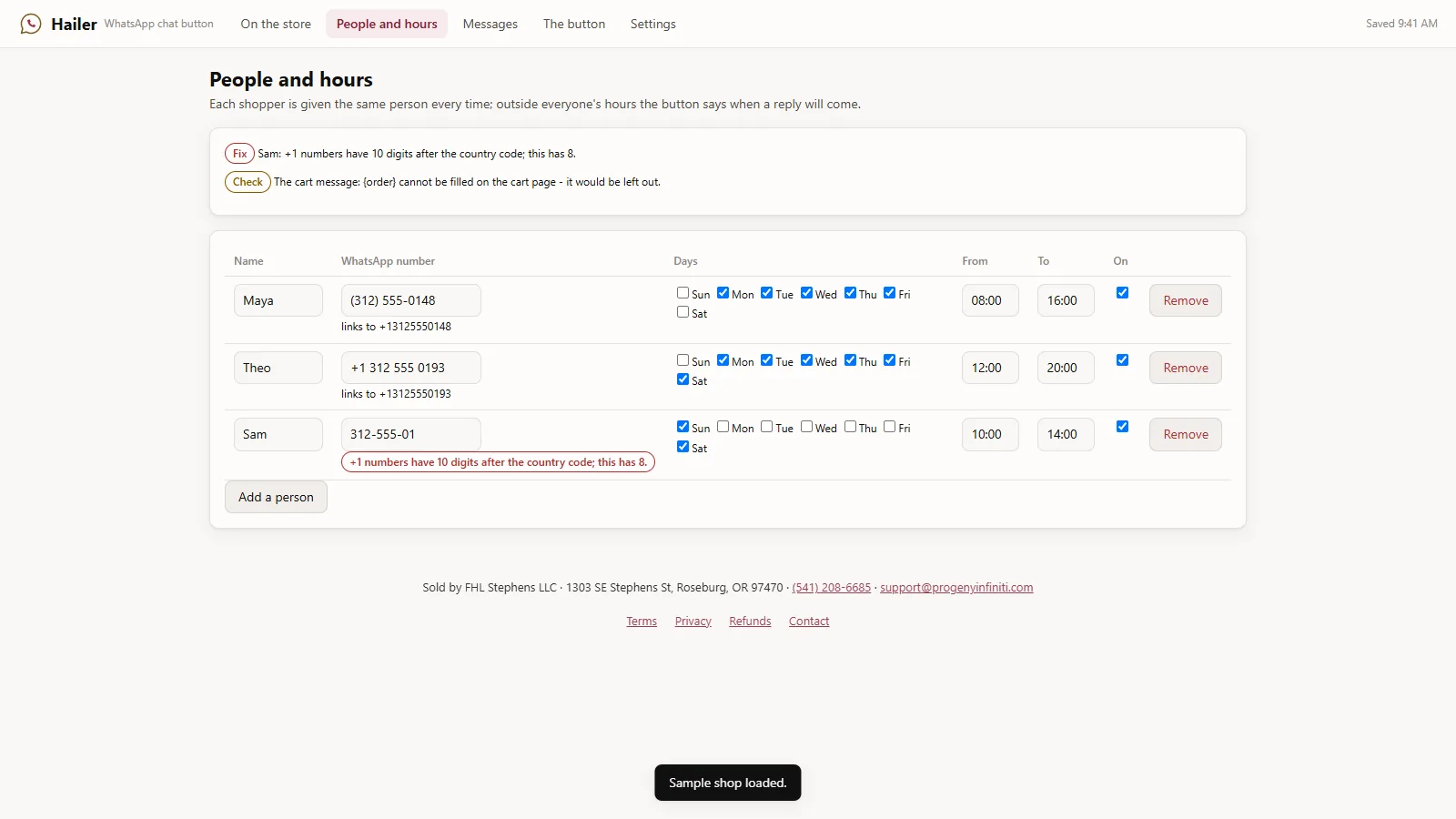1456x819 pixels.
Task: Change Theo's From time 12:00
Action: point(990,368)
